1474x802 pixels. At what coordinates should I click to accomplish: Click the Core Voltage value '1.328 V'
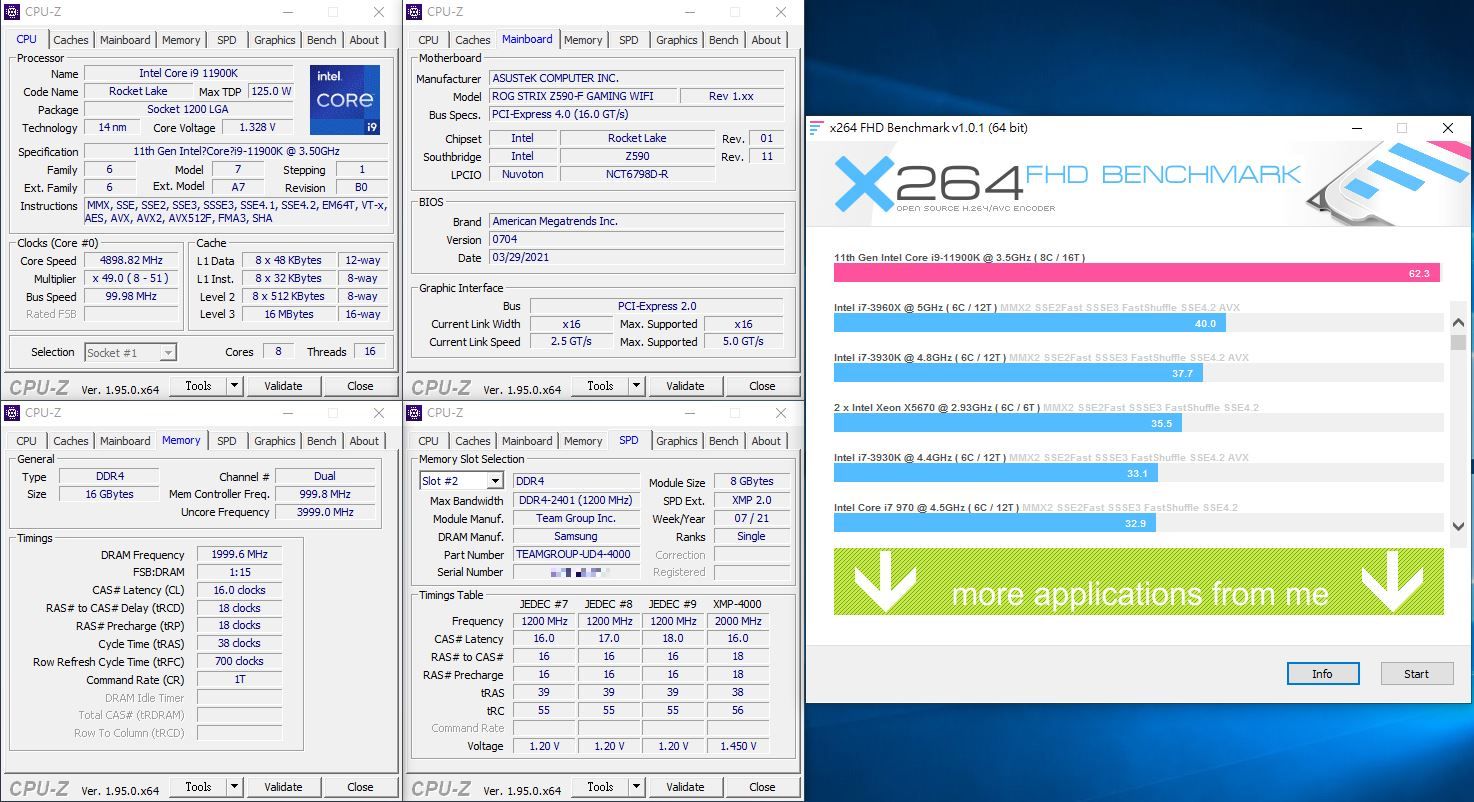click(257, 128)
